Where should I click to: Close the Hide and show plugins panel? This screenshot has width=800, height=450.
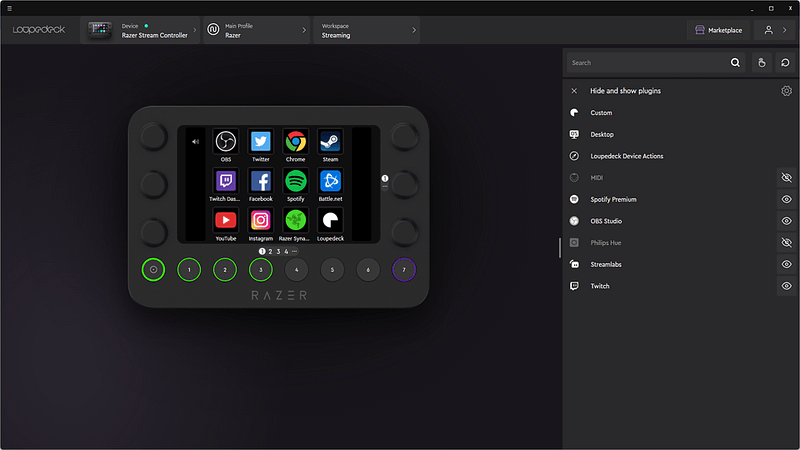click(574, 91)
